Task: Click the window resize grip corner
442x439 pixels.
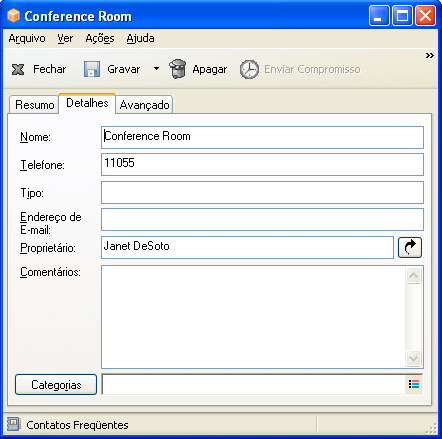Action: click(432, 428)
